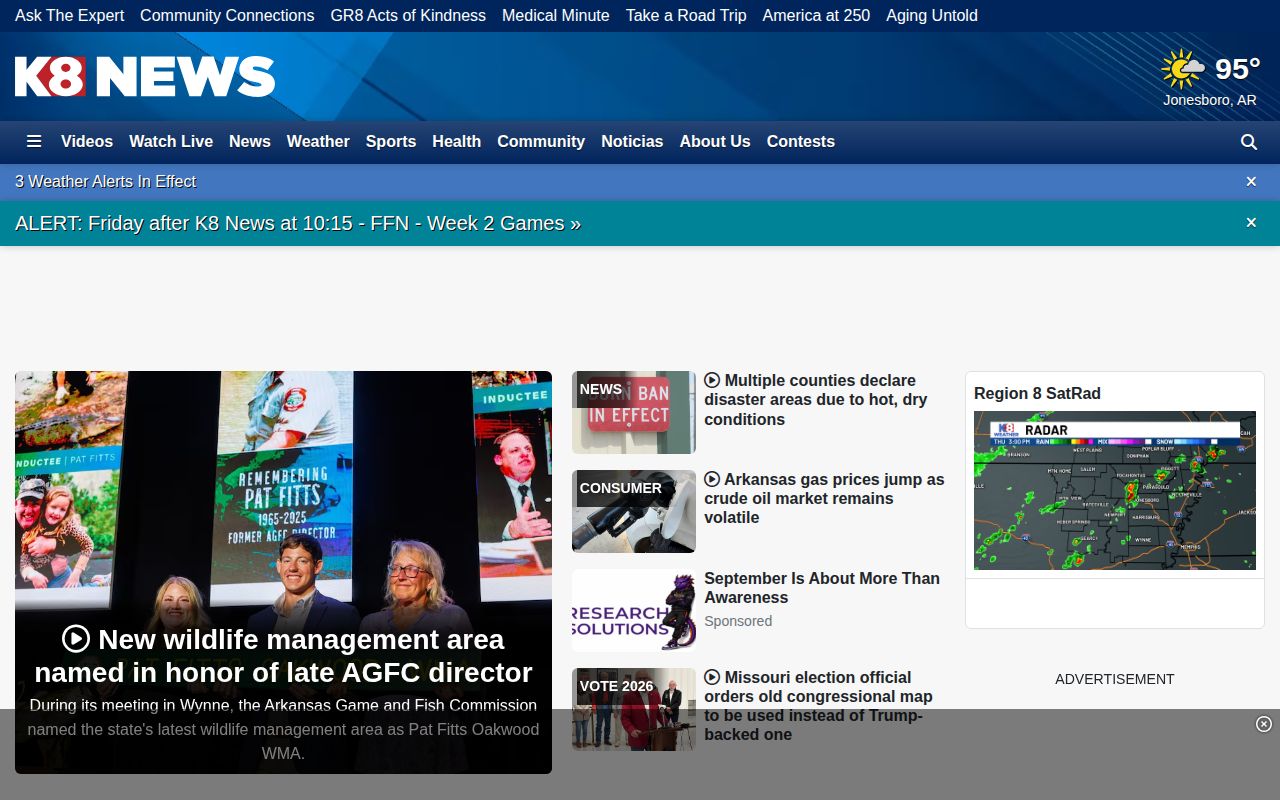Play the wildlife management area video

click(76, 639)
